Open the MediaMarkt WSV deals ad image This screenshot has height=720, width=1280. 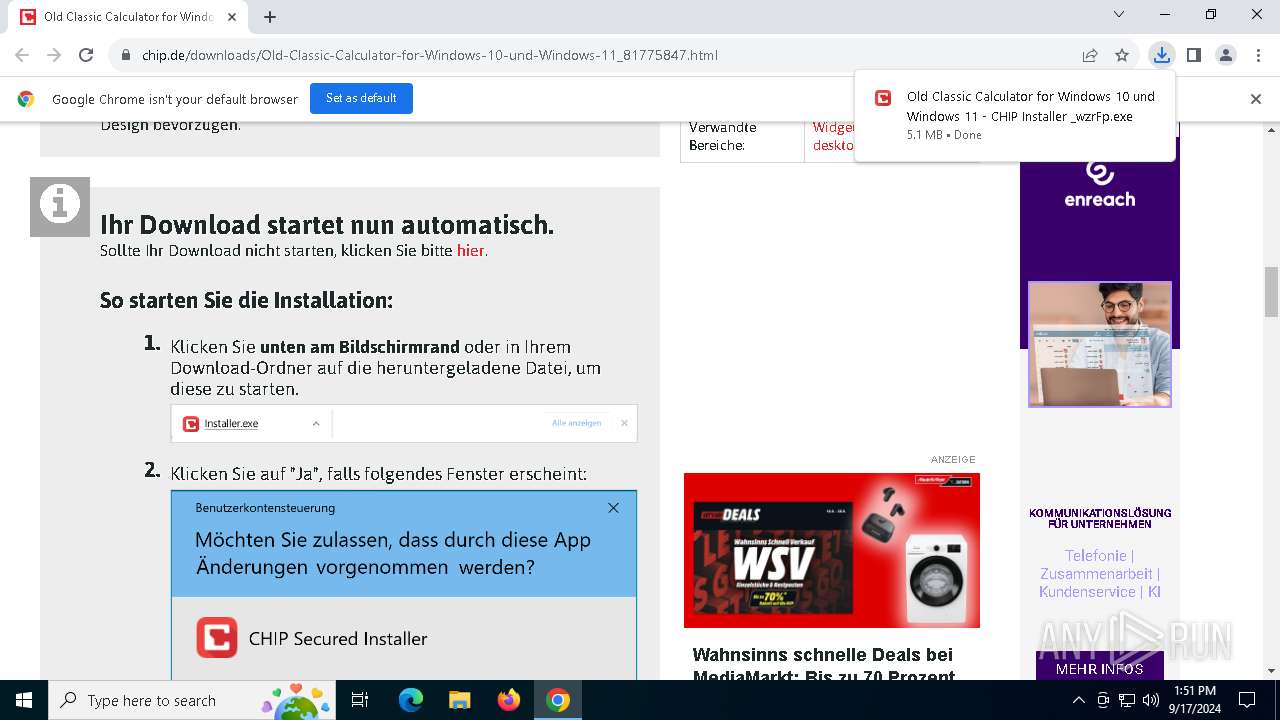[832, 550]
